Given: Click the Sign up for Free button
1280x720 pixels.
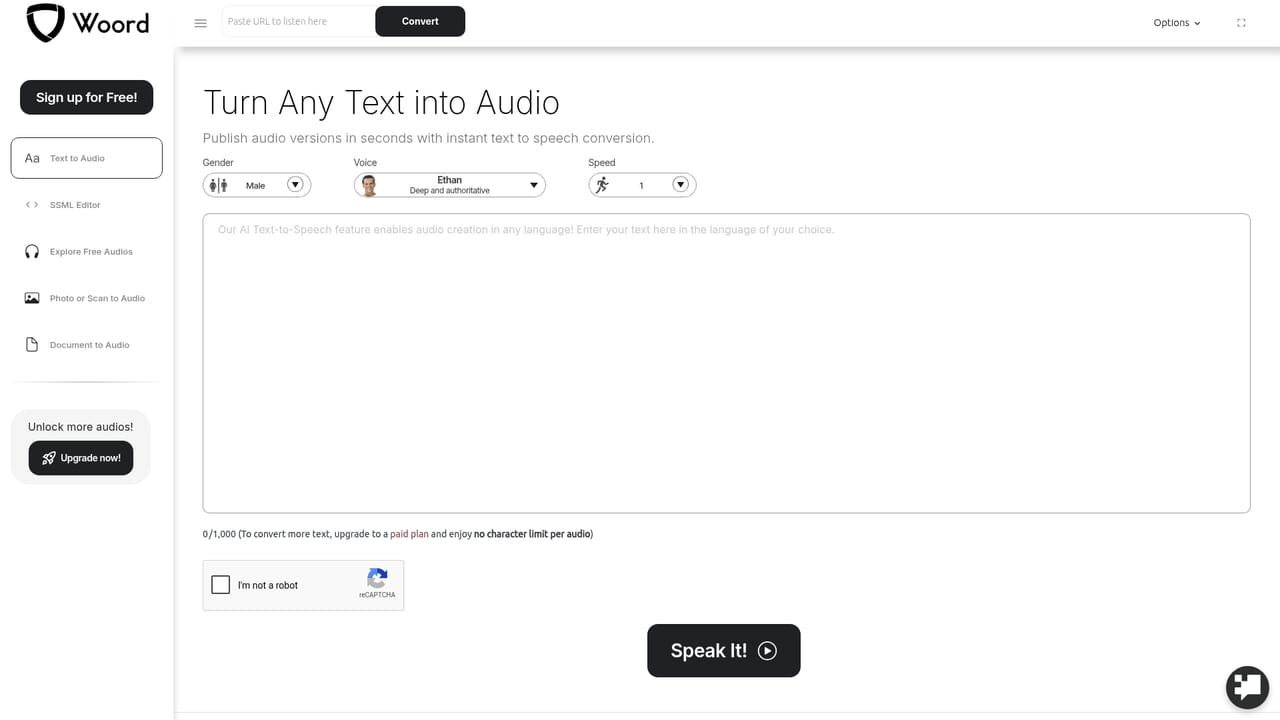Looking at the screenshot, I should pyautogui.click(x=87, y=97).
